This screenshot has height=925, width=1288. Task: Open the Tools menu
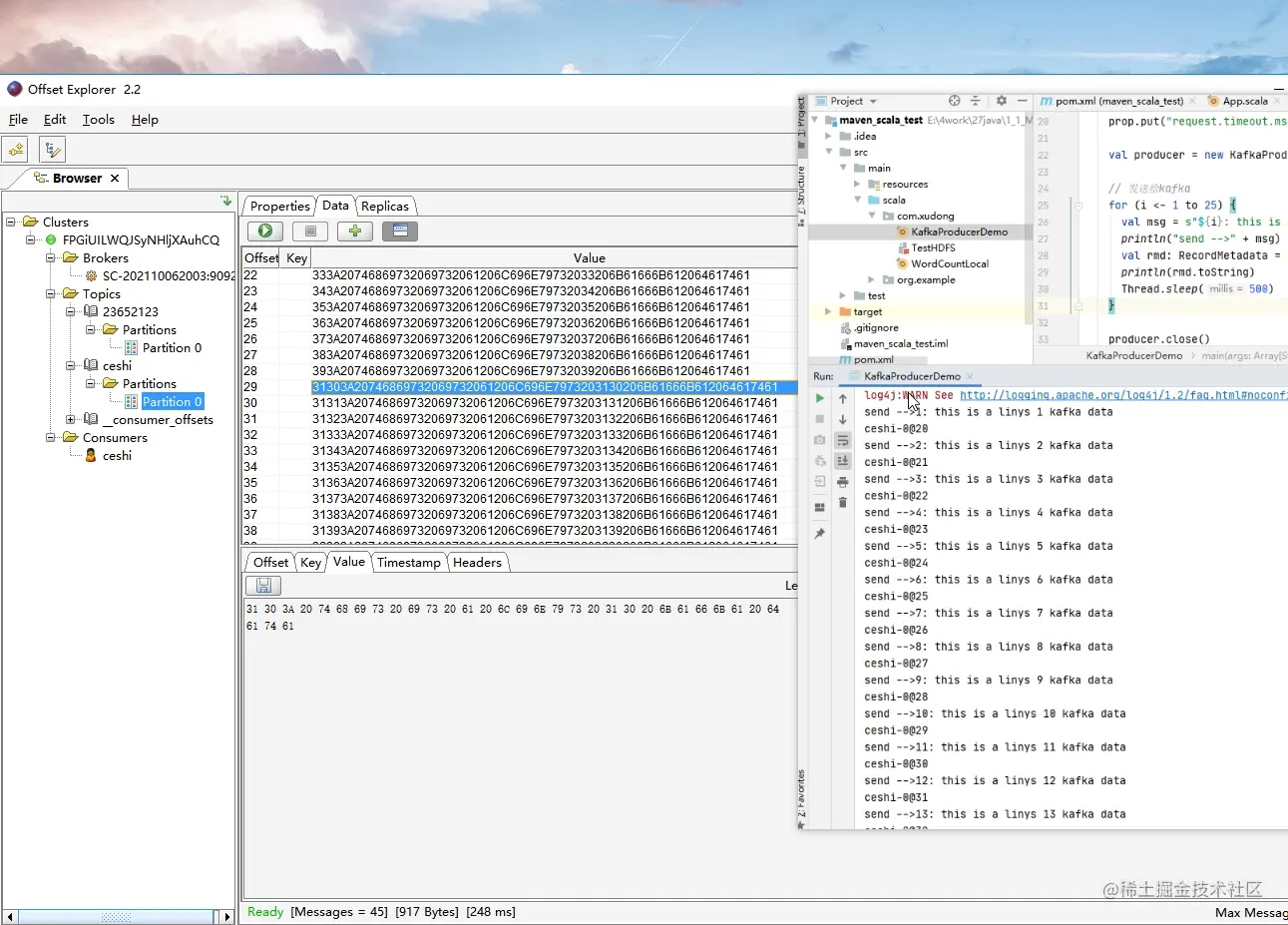click(98, 119)
